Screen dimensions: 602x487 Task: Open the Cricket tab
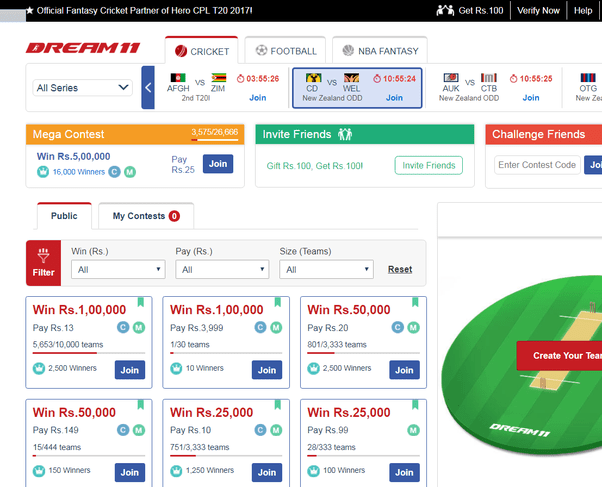[202, 51]
